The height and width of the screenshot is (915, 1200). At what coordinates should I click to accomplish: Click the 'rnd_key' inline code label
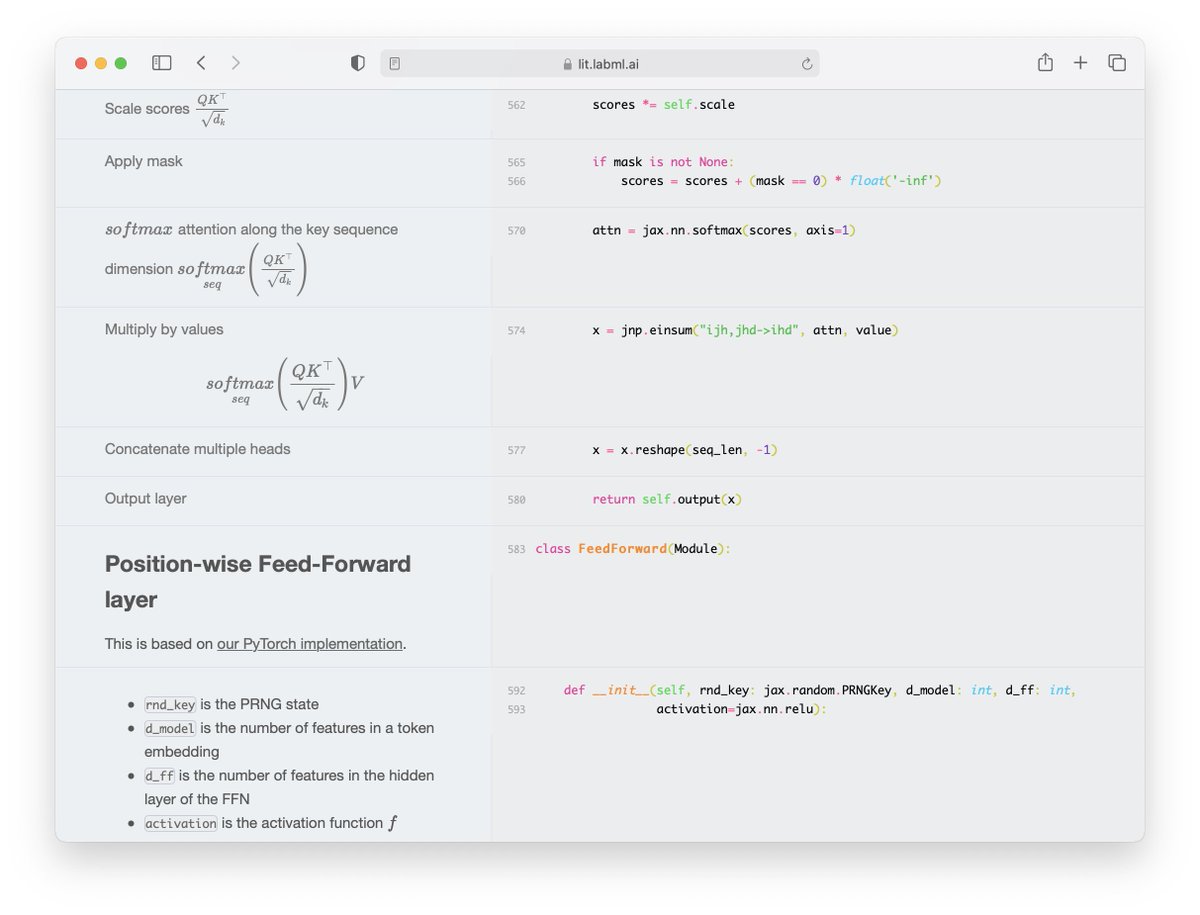point(170,704)
